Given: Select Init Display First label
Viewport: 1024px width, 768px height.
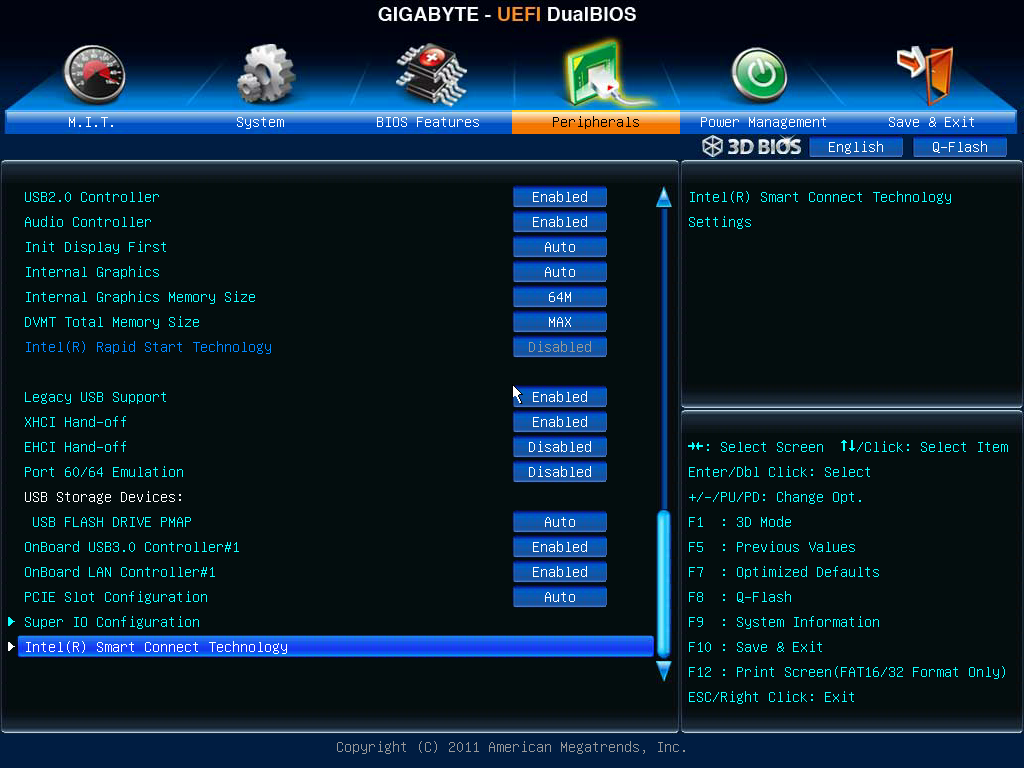Looking at the screenshot, I should coord(95,247).
